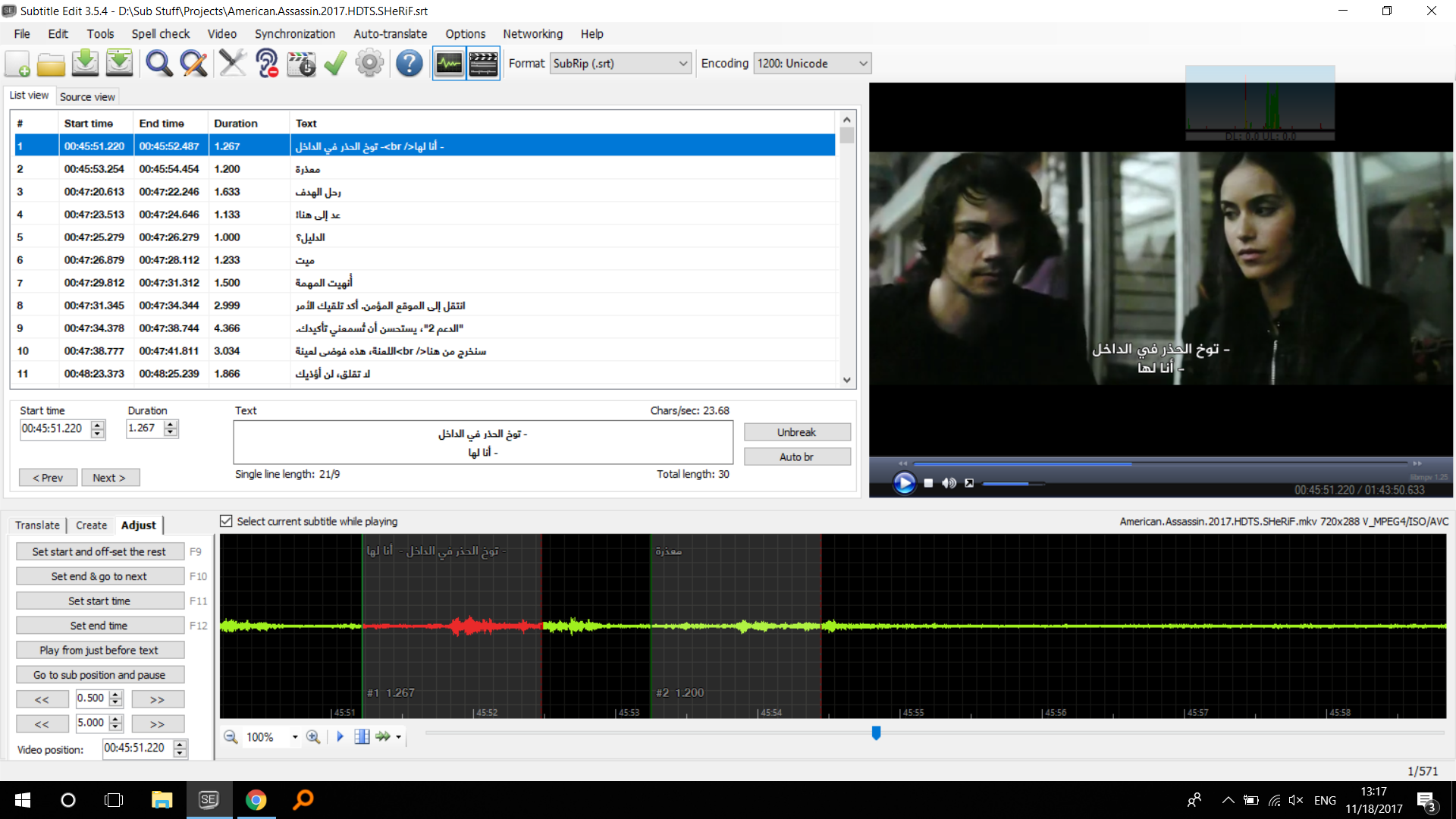
Task: Uncheck Select current subtitle while playing
Action: click(226, 521)
